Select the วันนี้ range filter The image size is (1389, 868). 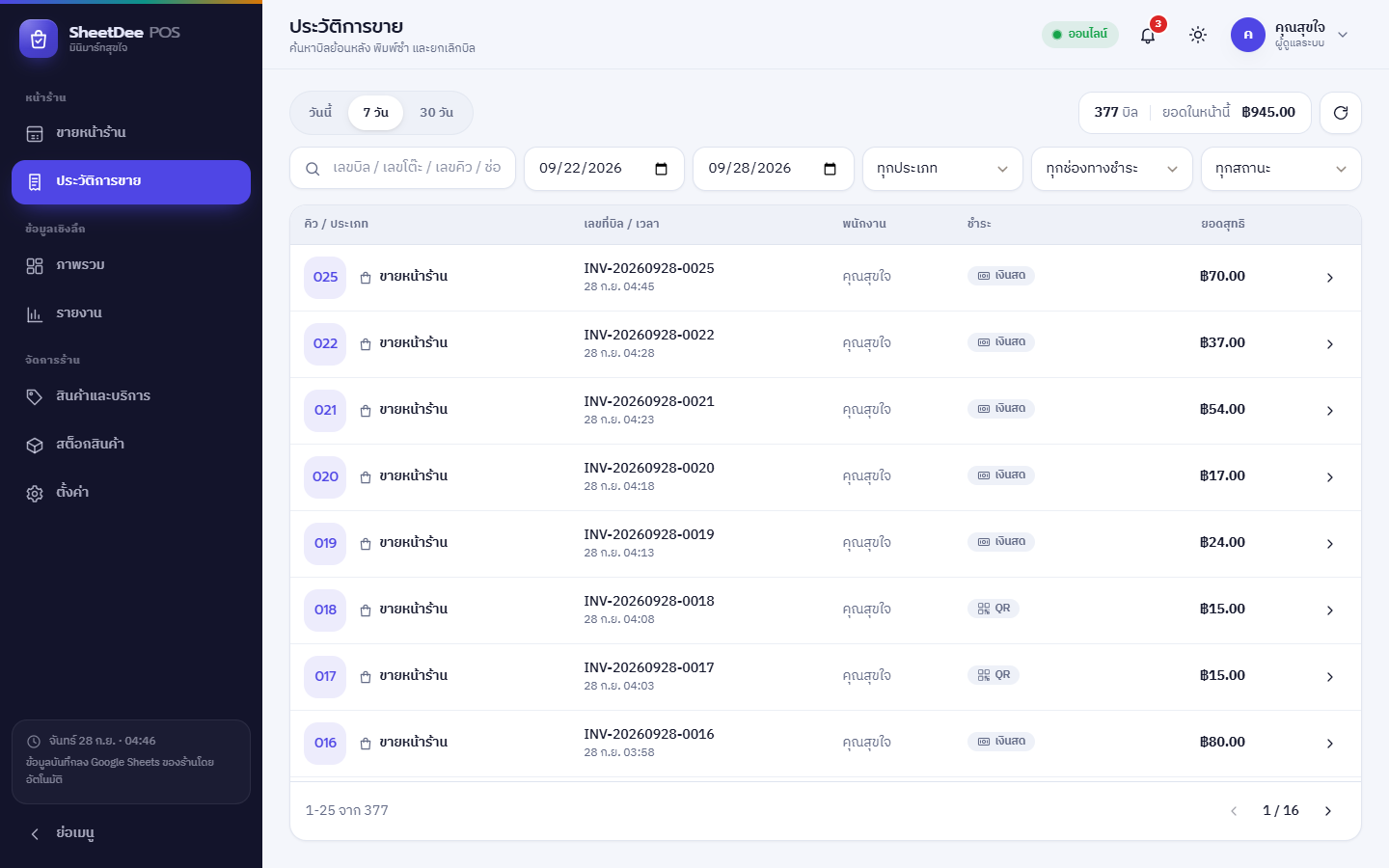tap(320, 113)
